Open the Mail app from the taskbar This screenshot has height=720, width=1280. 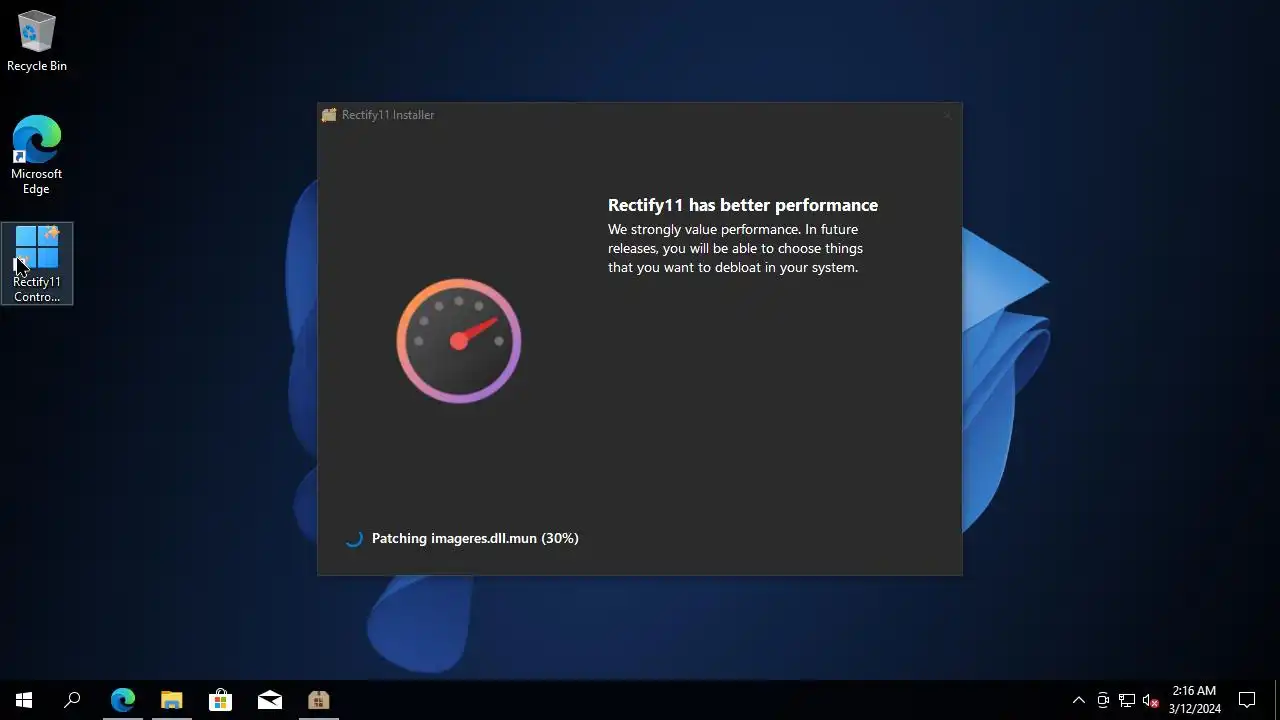pos(269,700)
